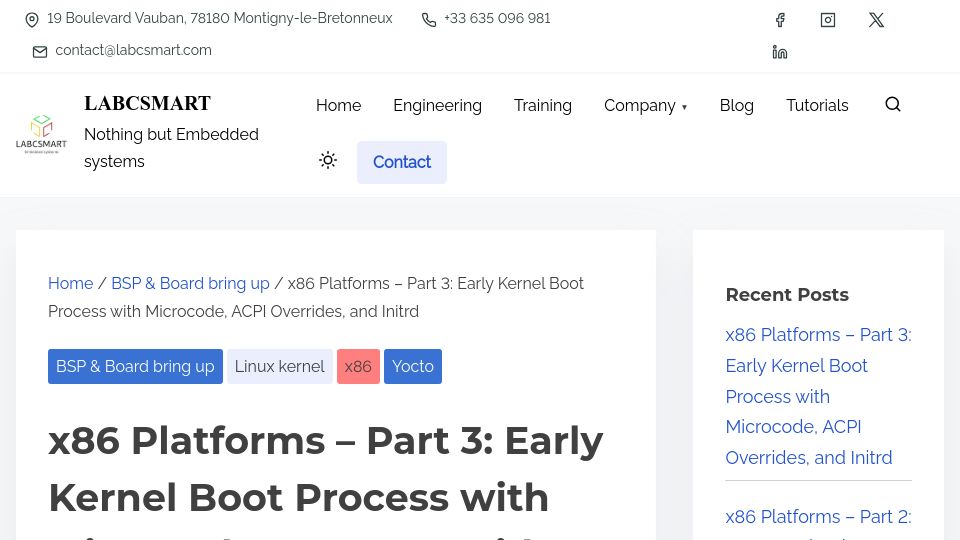Image resolution: width=960 pixels, height=540 pixels.
Task: Open the Engineering menu item
Action: point(437,105)
